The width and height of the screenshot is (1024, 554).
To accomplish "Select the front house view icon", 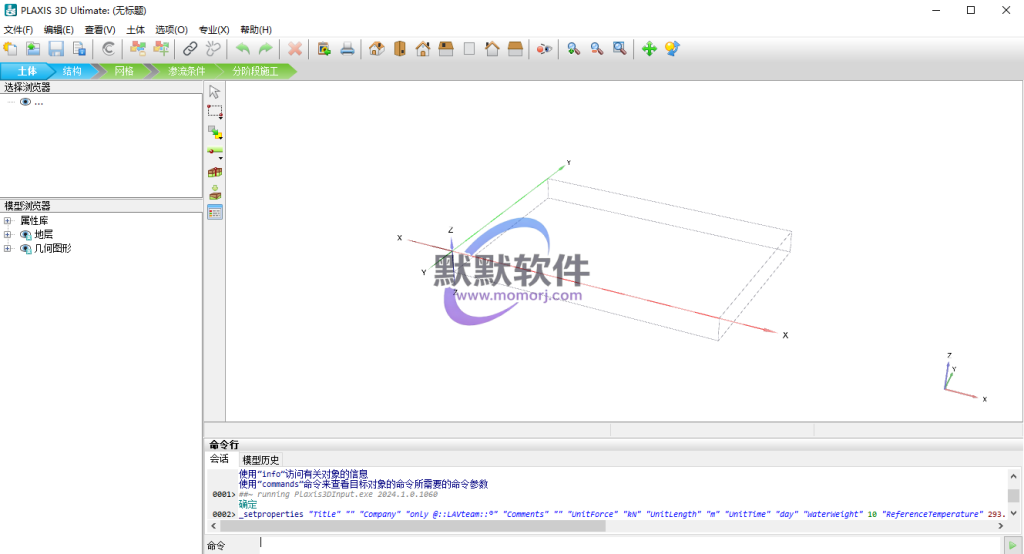I will [423, 48].
